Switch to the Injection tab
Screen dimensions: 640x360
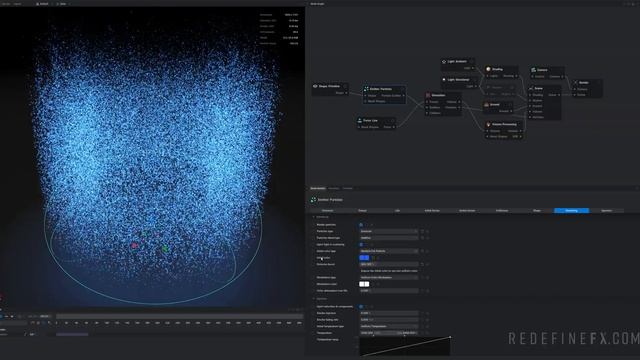[607, 211]
